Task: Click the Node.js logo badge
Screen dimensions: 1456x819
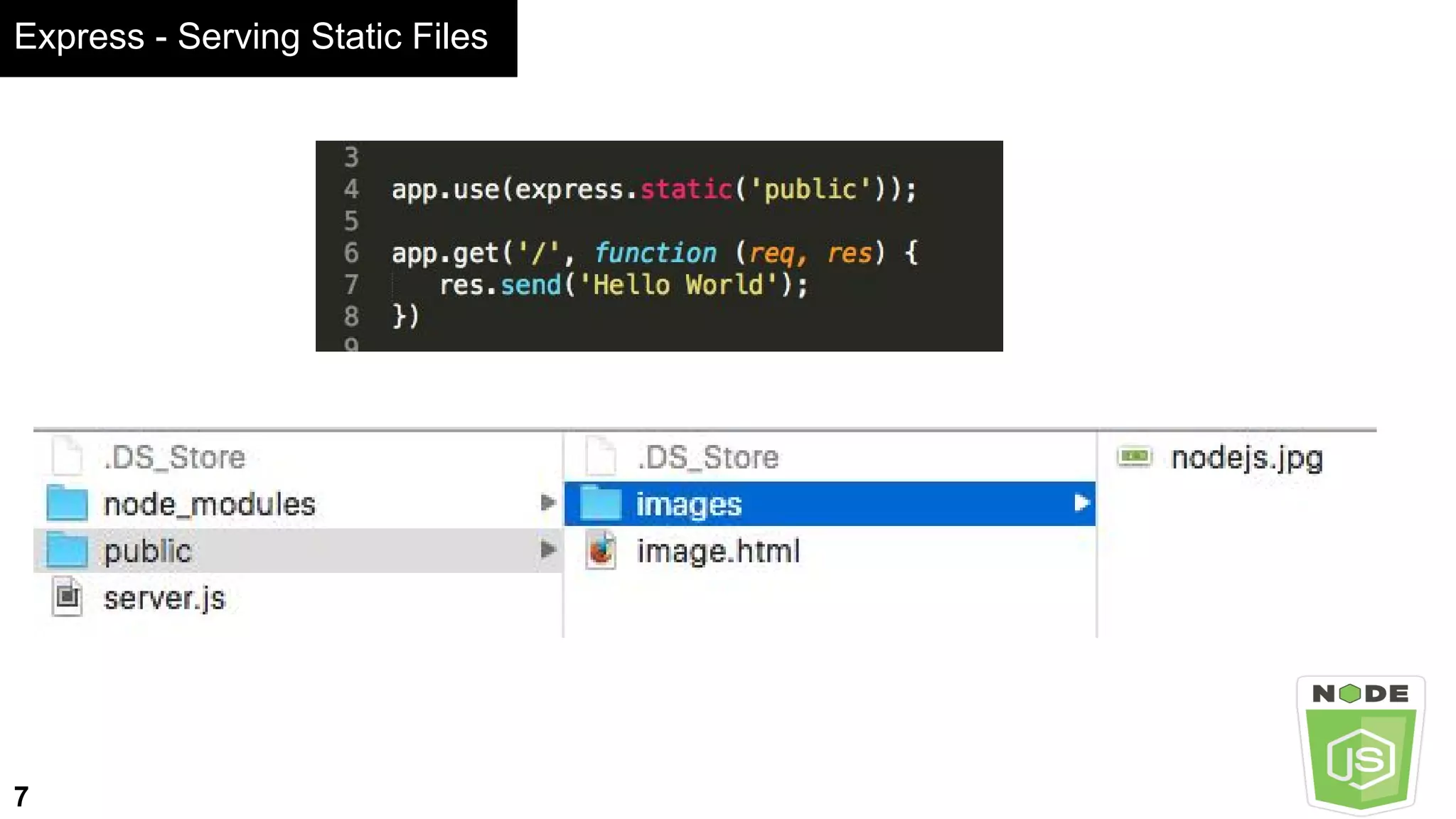Action: pos(1361,745)
